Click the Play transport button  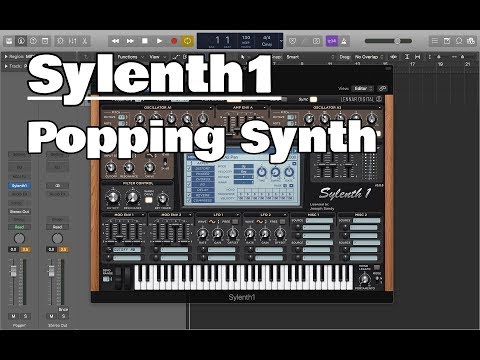[x=159, y=41]
